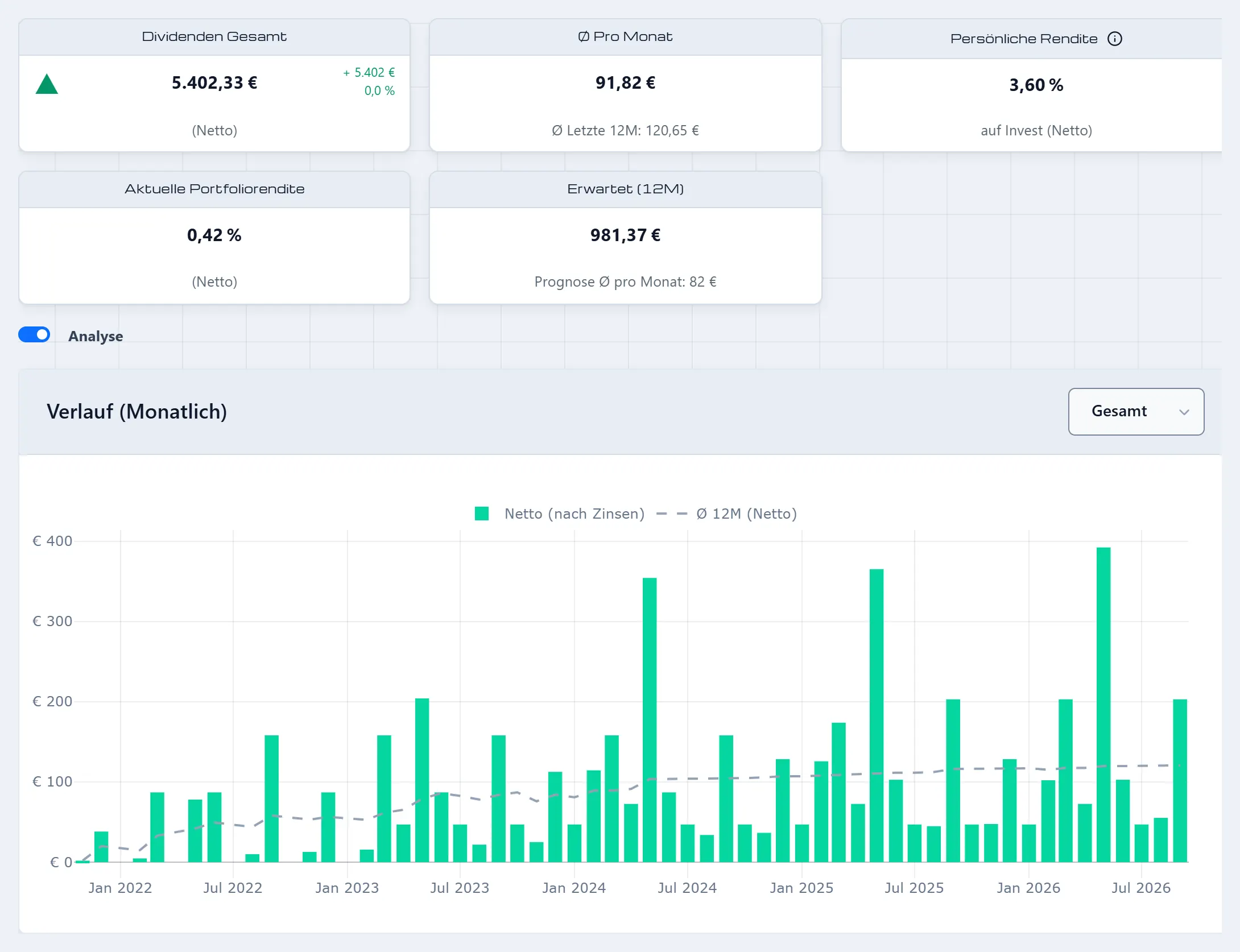
Task: Click the Jan 2025 axis label
Action: click(801, 888)
